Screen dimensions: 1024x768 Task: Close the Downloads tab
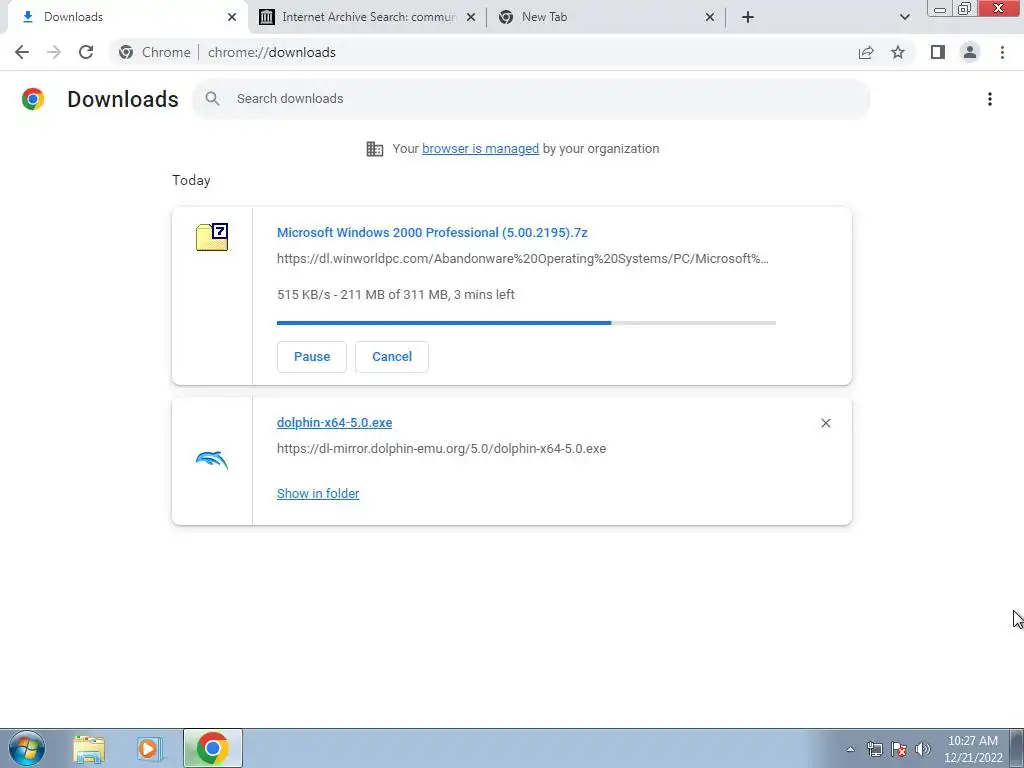tap(232, 17)
